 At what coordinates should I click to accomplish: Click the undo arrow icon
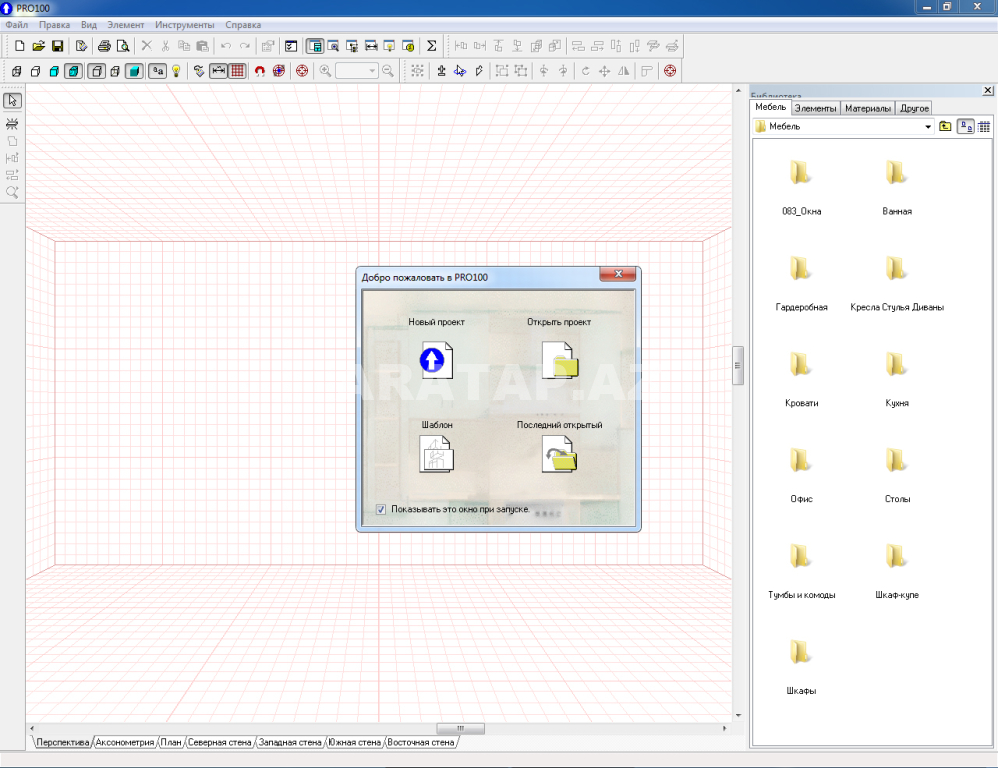(x=226, y=46)
